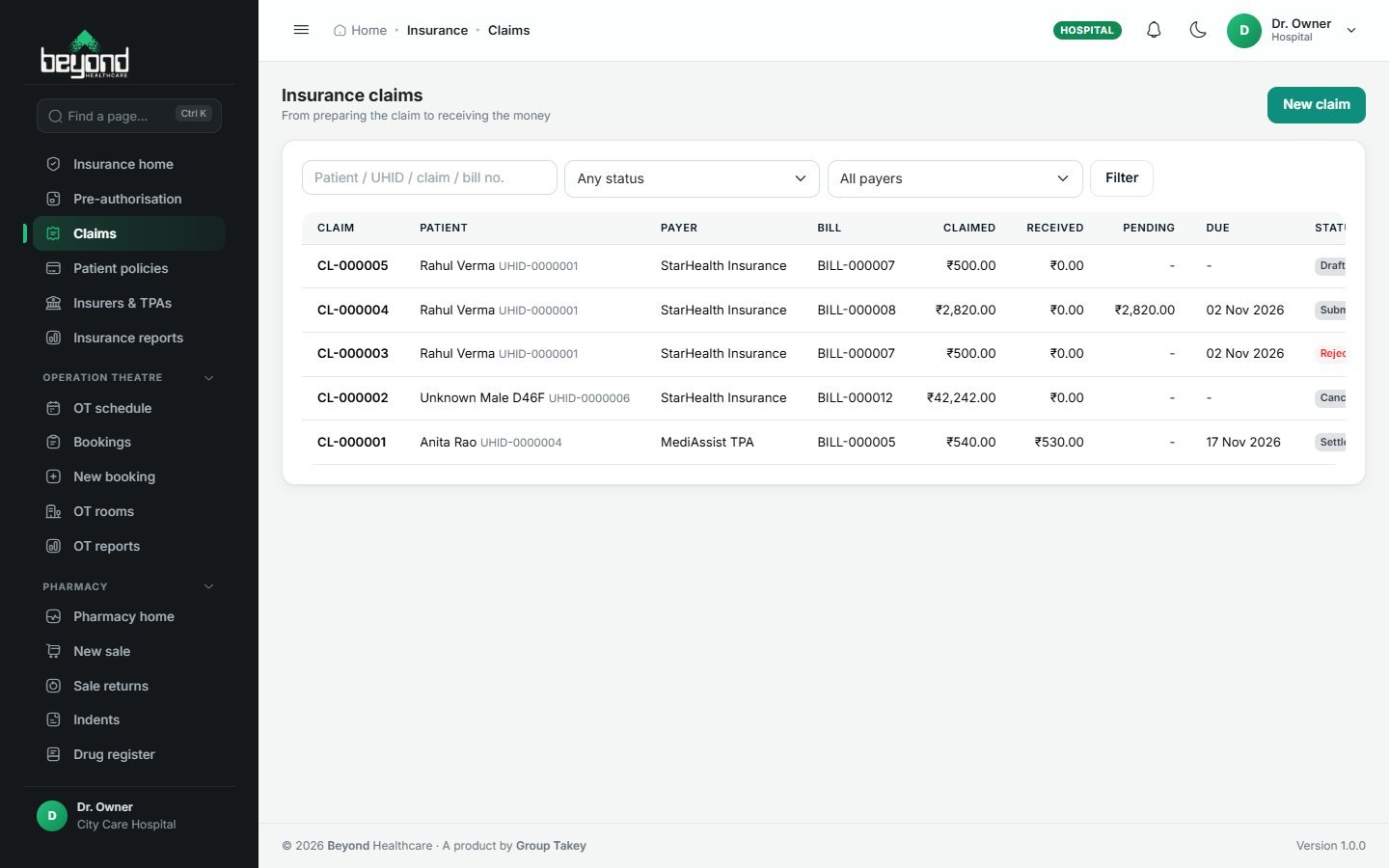Focus the patient / UHID search field
Image resolution: width=1389 pixels, height=868 pixels.
point(429,177)
